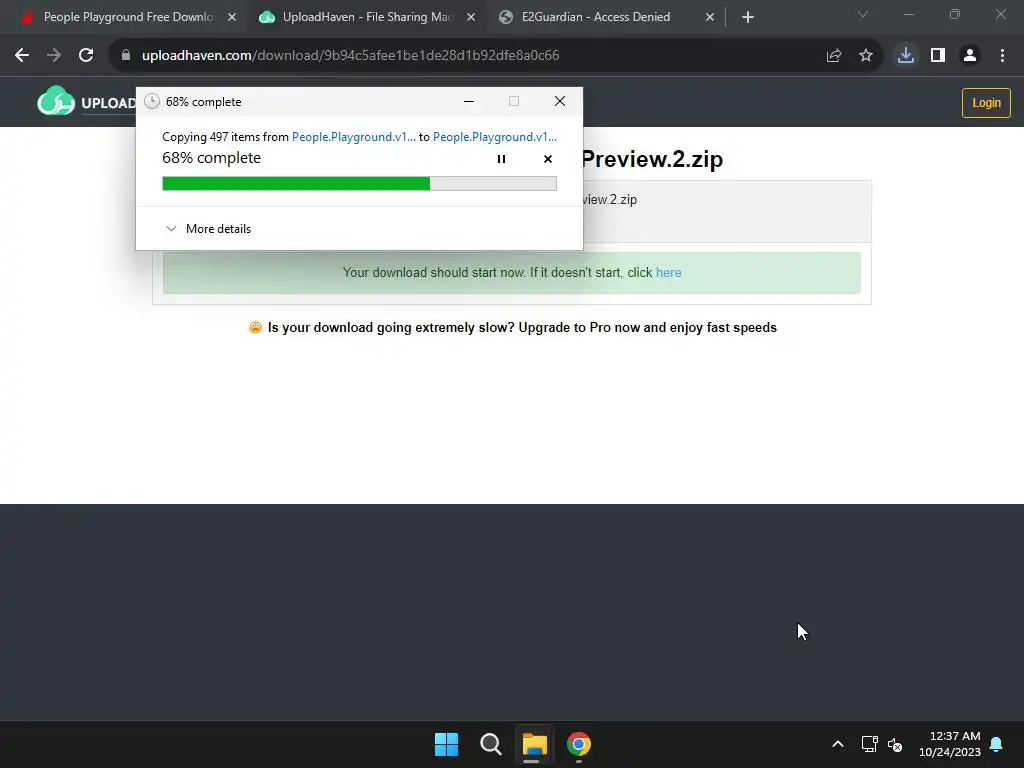Open the tab search chevron

[863, 14]
